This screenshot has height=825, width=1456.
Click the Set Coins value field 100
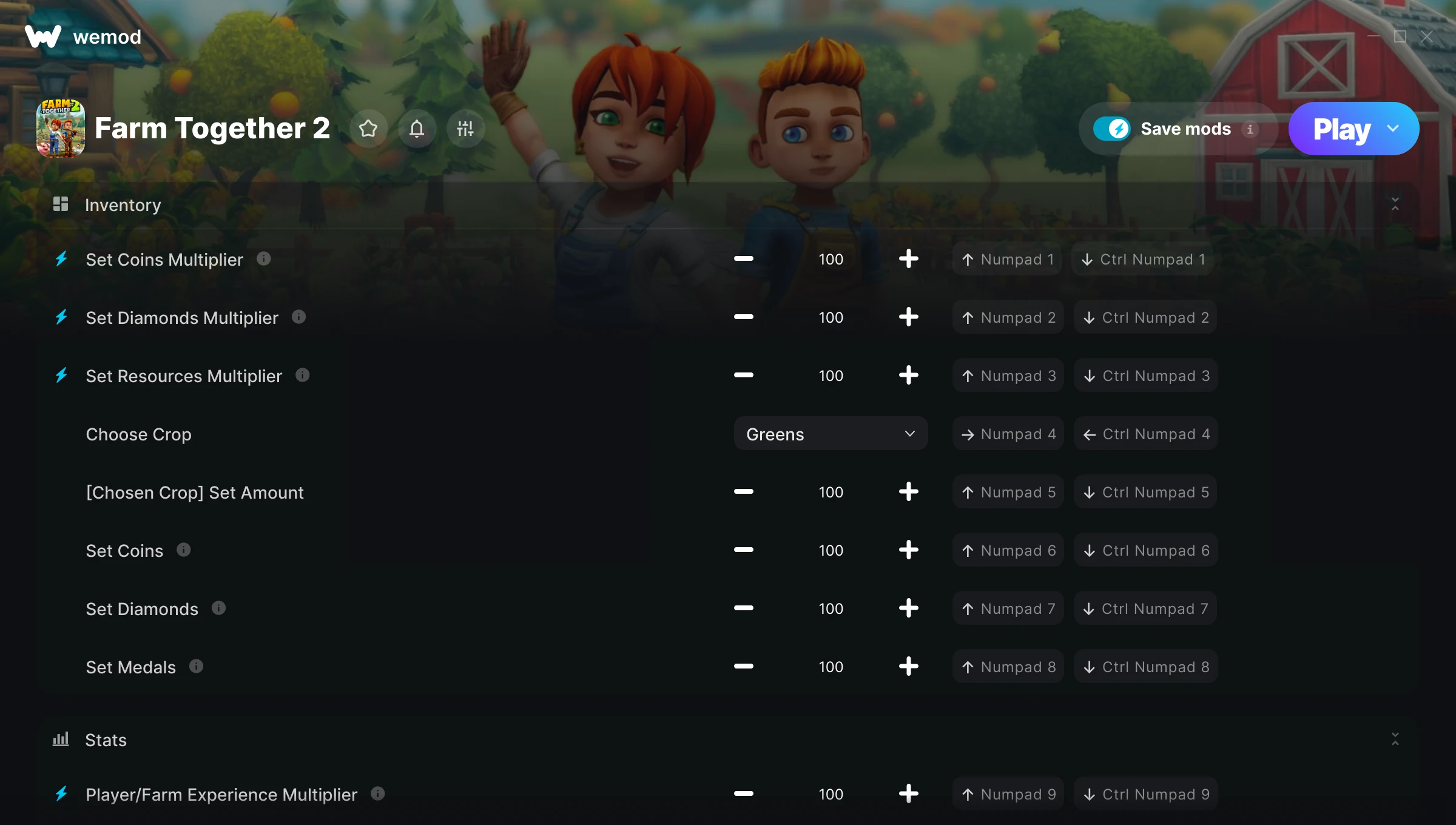pos(831,550)
